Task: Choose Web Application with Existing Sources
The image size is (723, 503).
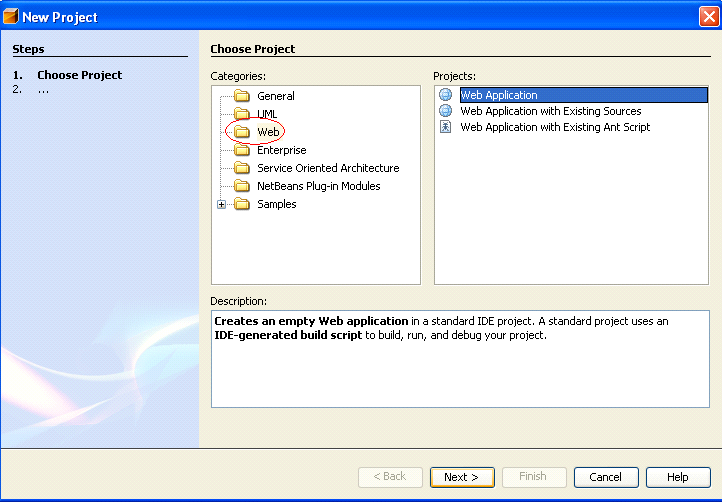Action: [551, 111]
